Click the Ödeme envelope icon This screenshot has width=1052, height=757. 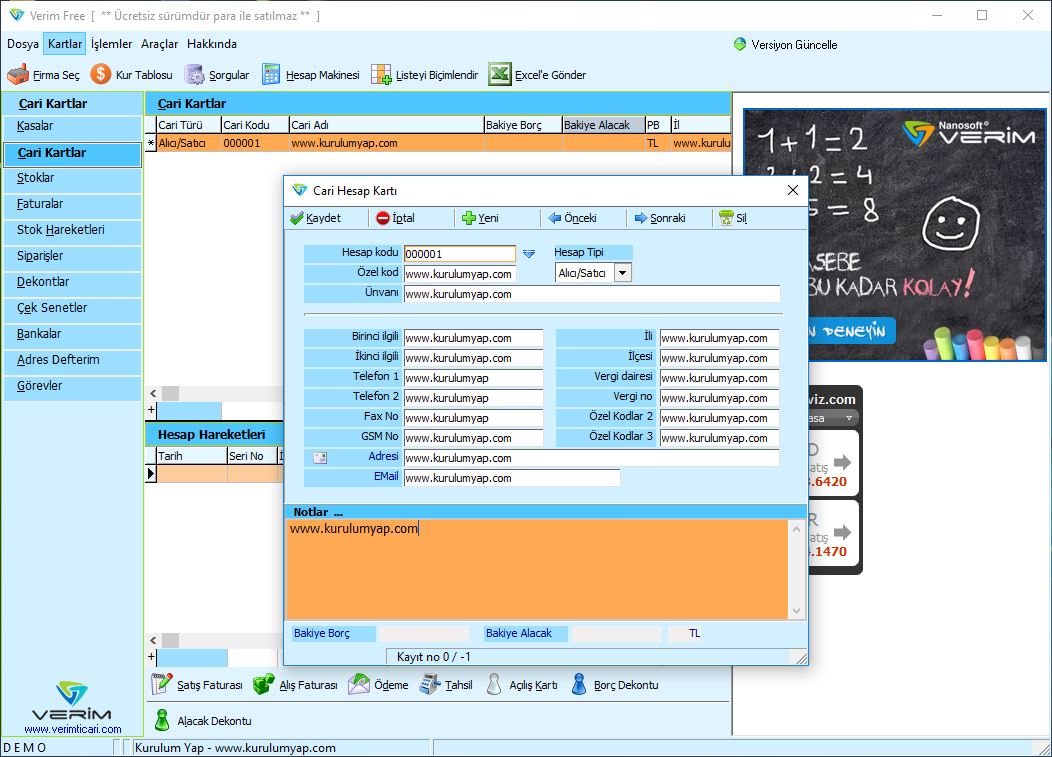click(359, 685)
